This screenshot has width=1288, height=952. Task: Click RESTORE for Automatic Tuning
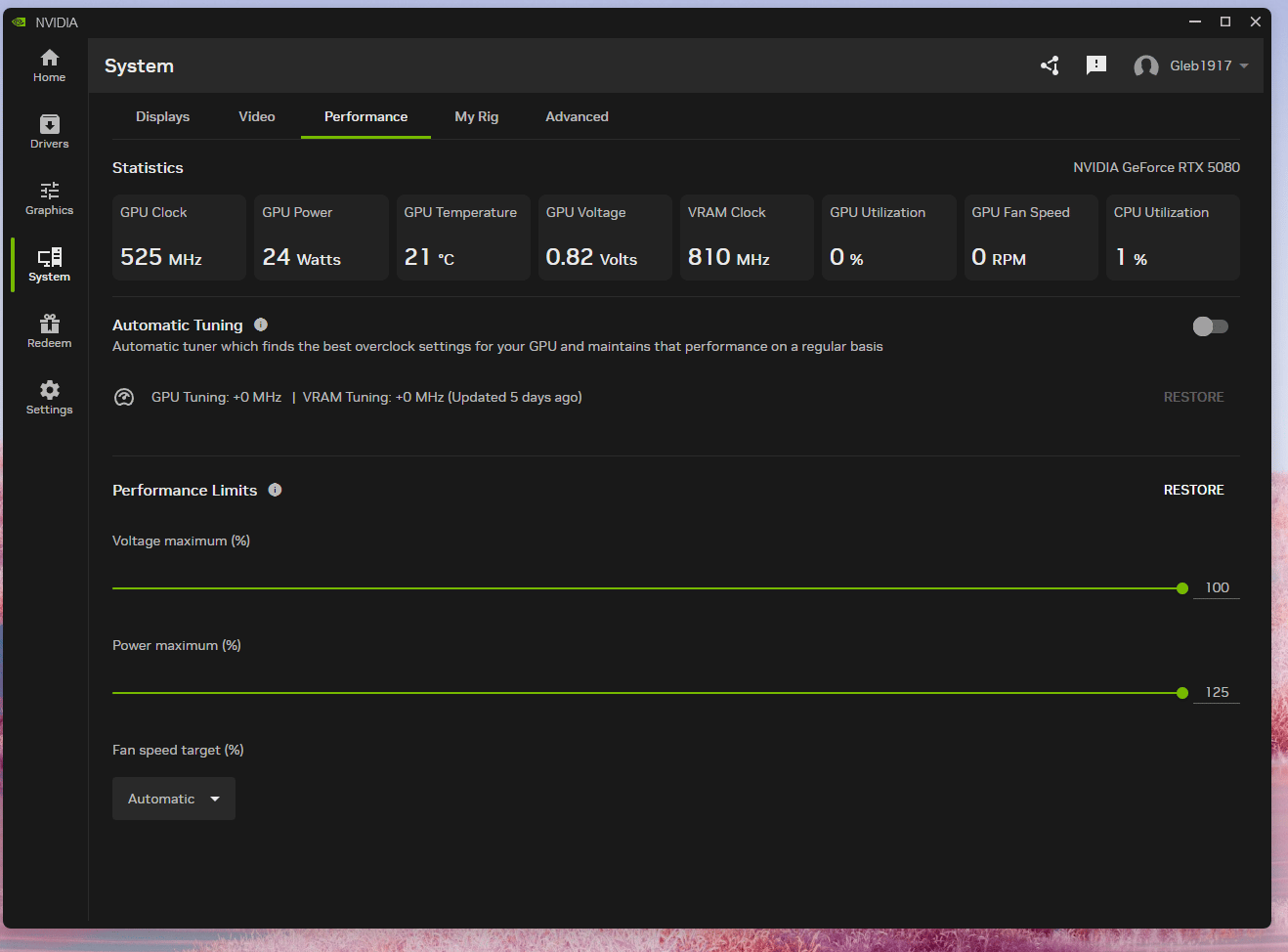(1193, 397)
